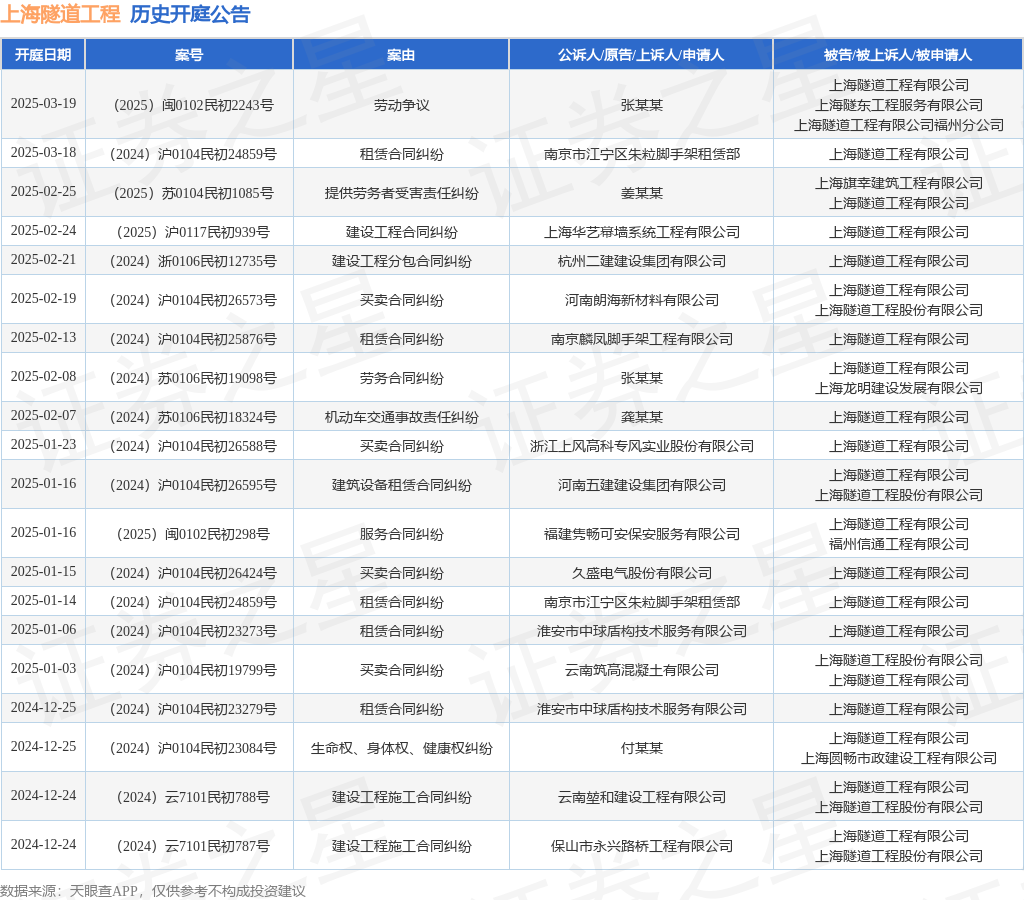Viewport: 1024px width, 900px height.
Task: Select case number (2024)沪0104民初26424号
Action: pos(193,573)
